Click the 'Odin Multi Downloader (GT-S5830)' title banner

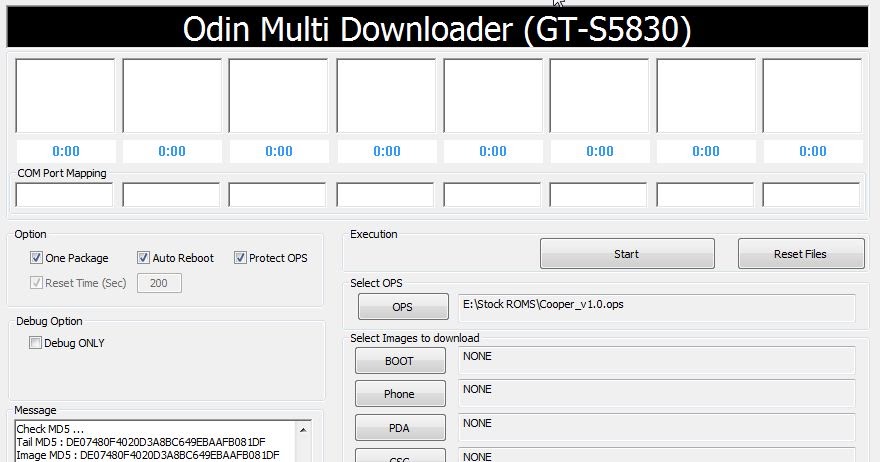(x=437, y=28)
